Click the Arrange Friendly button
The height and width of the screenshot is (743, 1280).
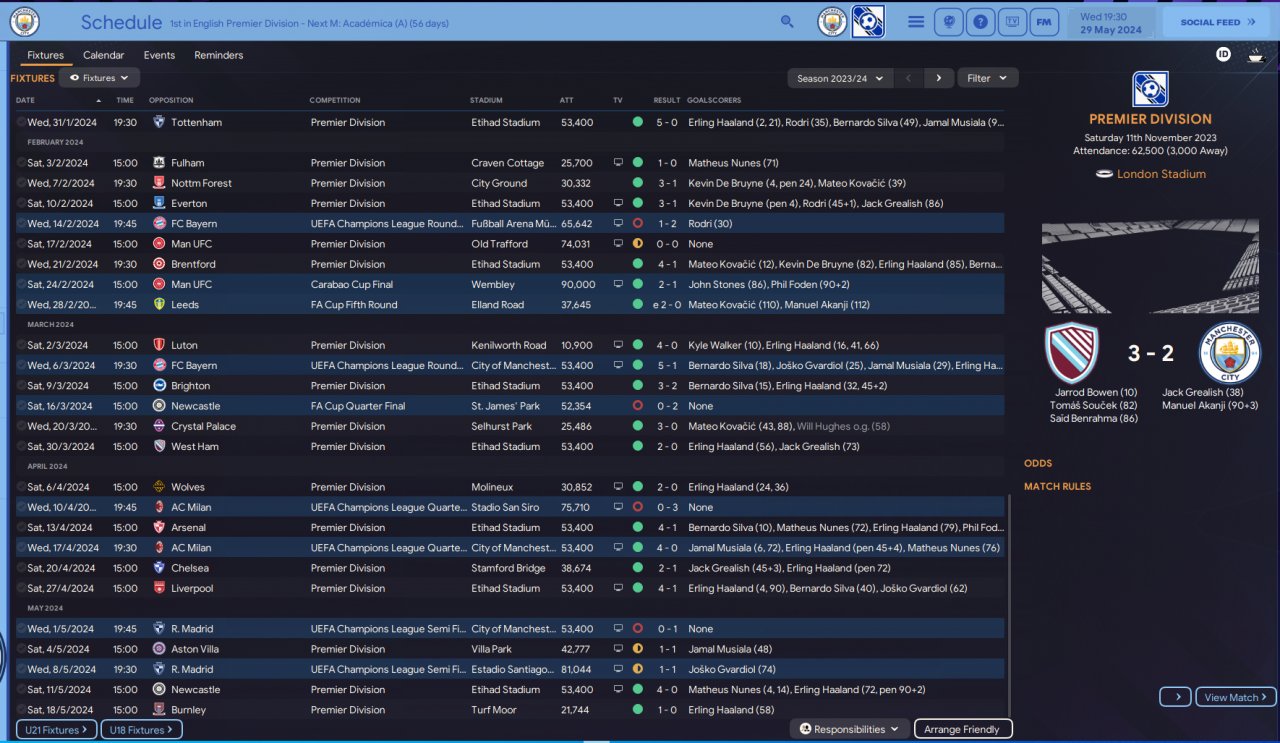(x=963, y=729)
